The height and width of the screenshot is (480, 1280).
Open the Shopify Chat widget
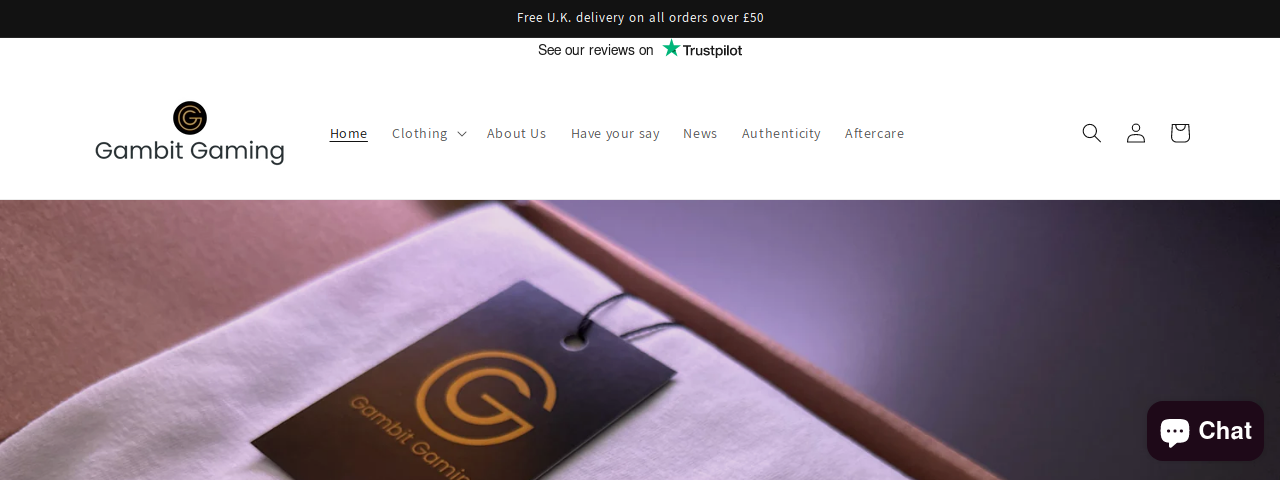pyautogui.click(x=1205, y=431)
